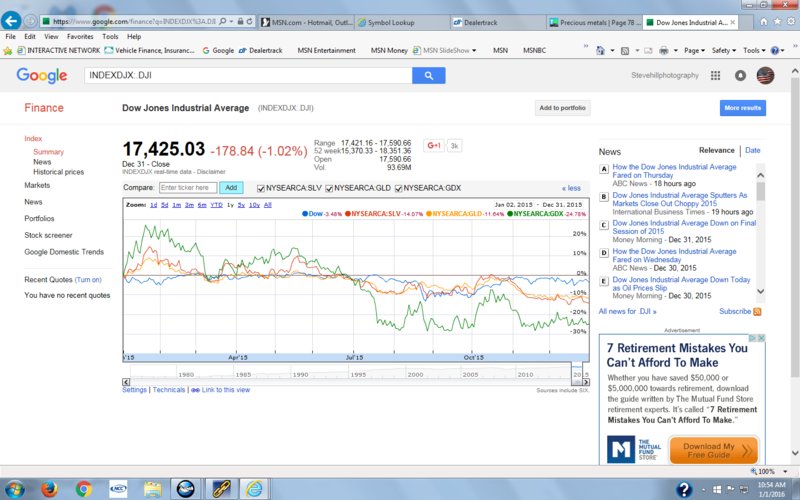Open the Print options dropdown arrow
This screenshot has height=500, width=800.
[676, 51]
